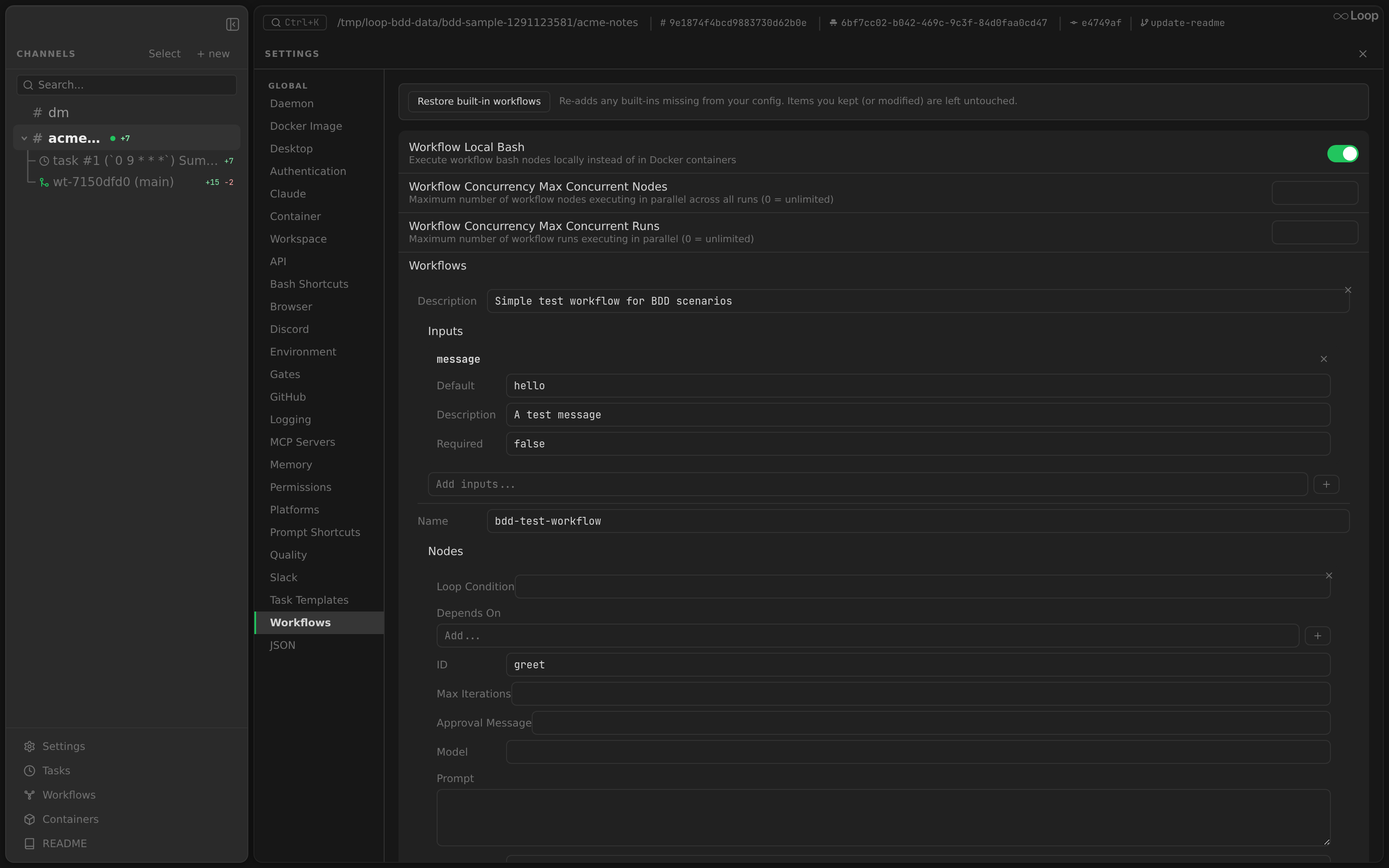Collapse the channels sidebar panel icon
The image size is (1389, 868).
(x=233, y=24)
